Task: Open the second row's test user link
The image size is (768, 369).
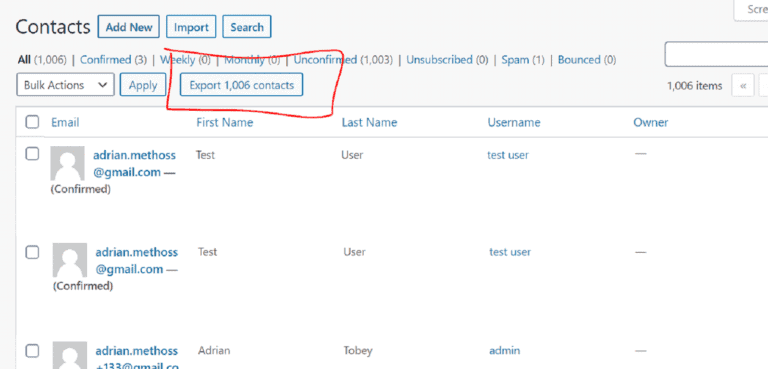Action: tap(510, 252)
